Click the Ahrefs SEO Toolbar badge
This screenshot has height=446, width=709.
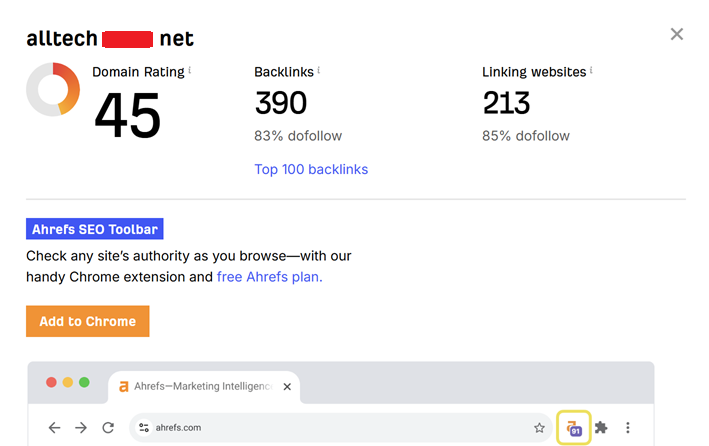(94, 229)
